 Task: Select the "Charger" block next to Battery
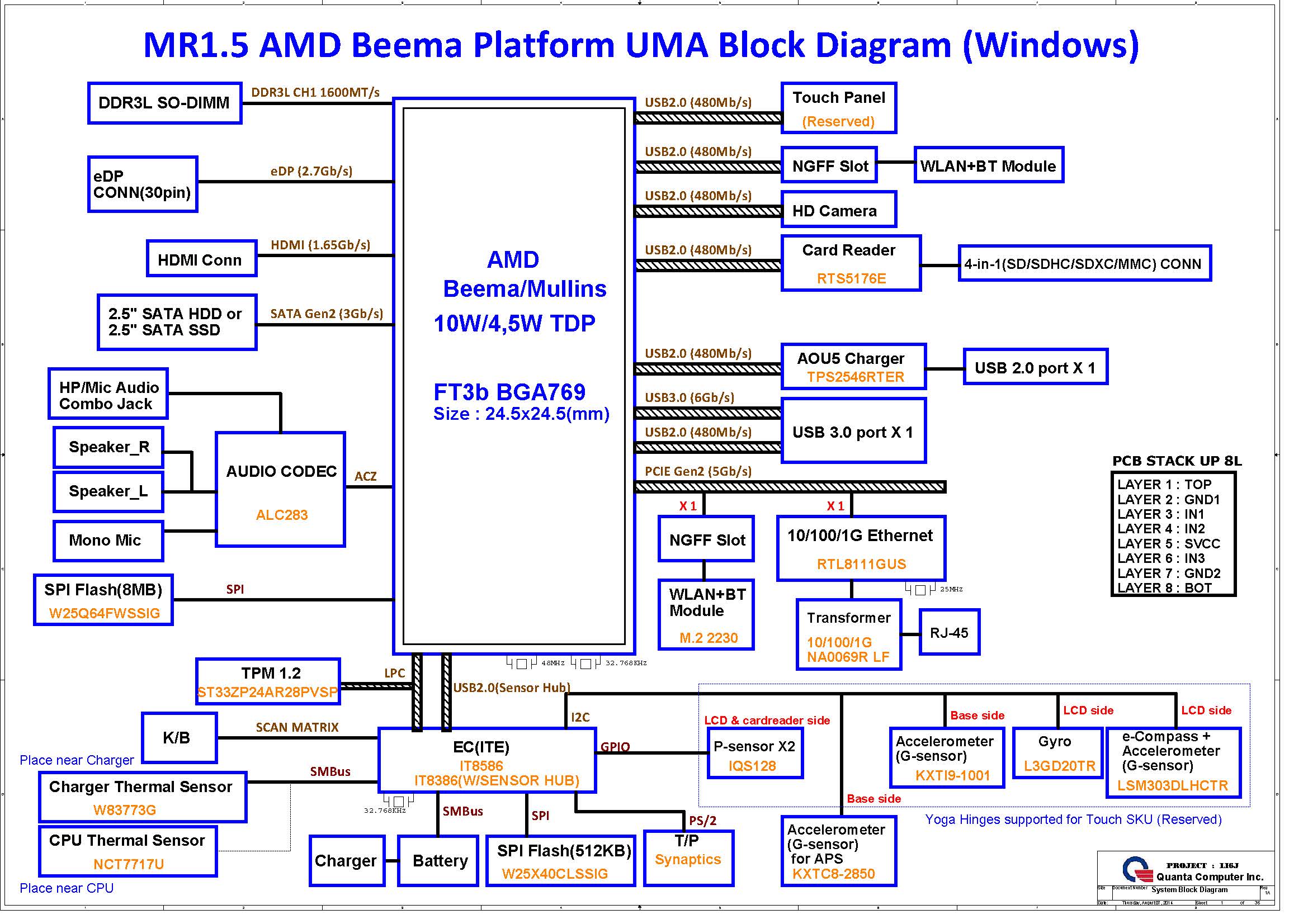(346, 861)
